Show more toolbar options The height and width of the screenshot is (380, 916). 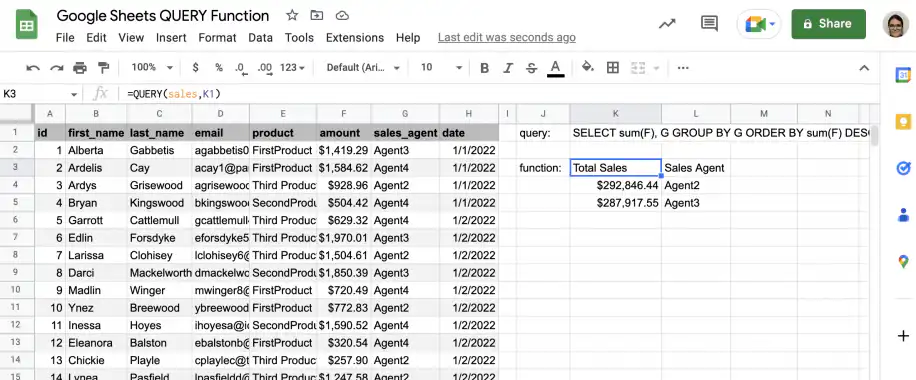(683, 68)
